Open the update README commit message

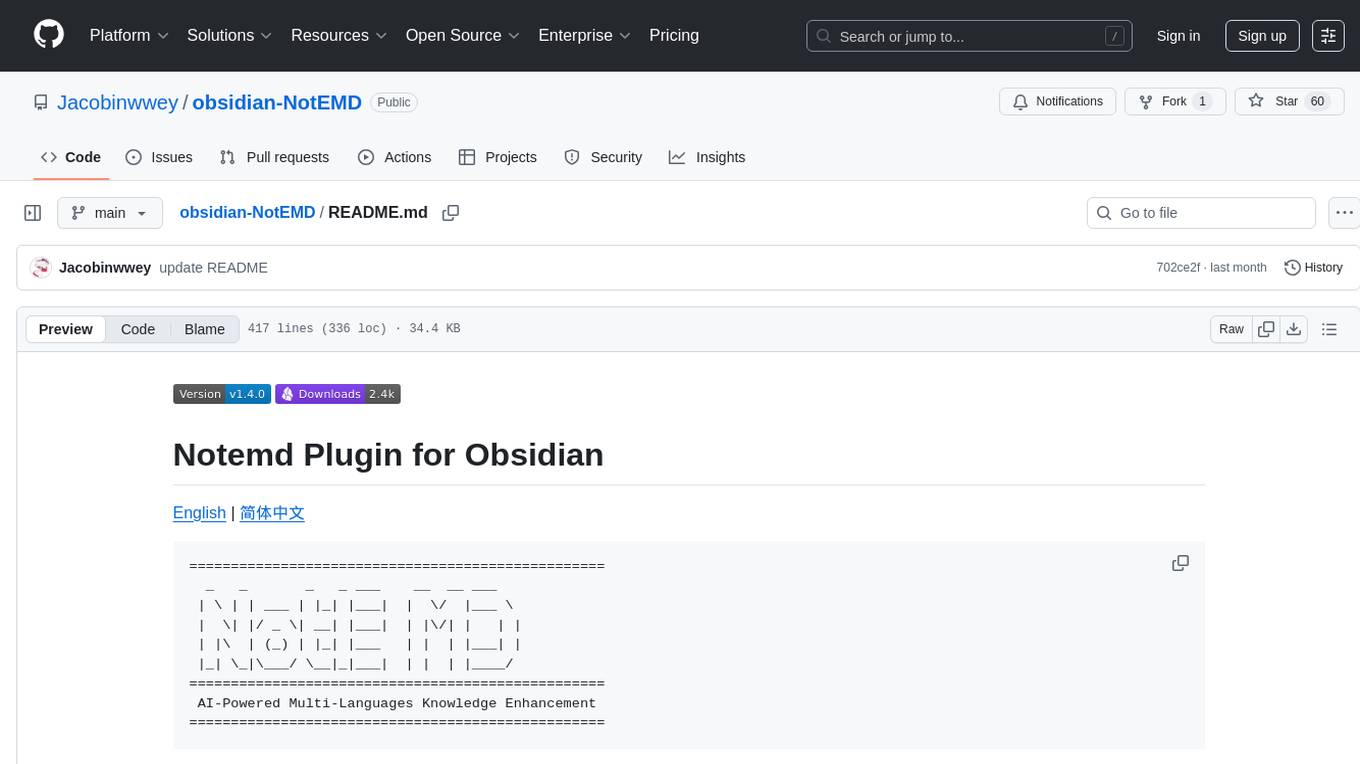213,267
